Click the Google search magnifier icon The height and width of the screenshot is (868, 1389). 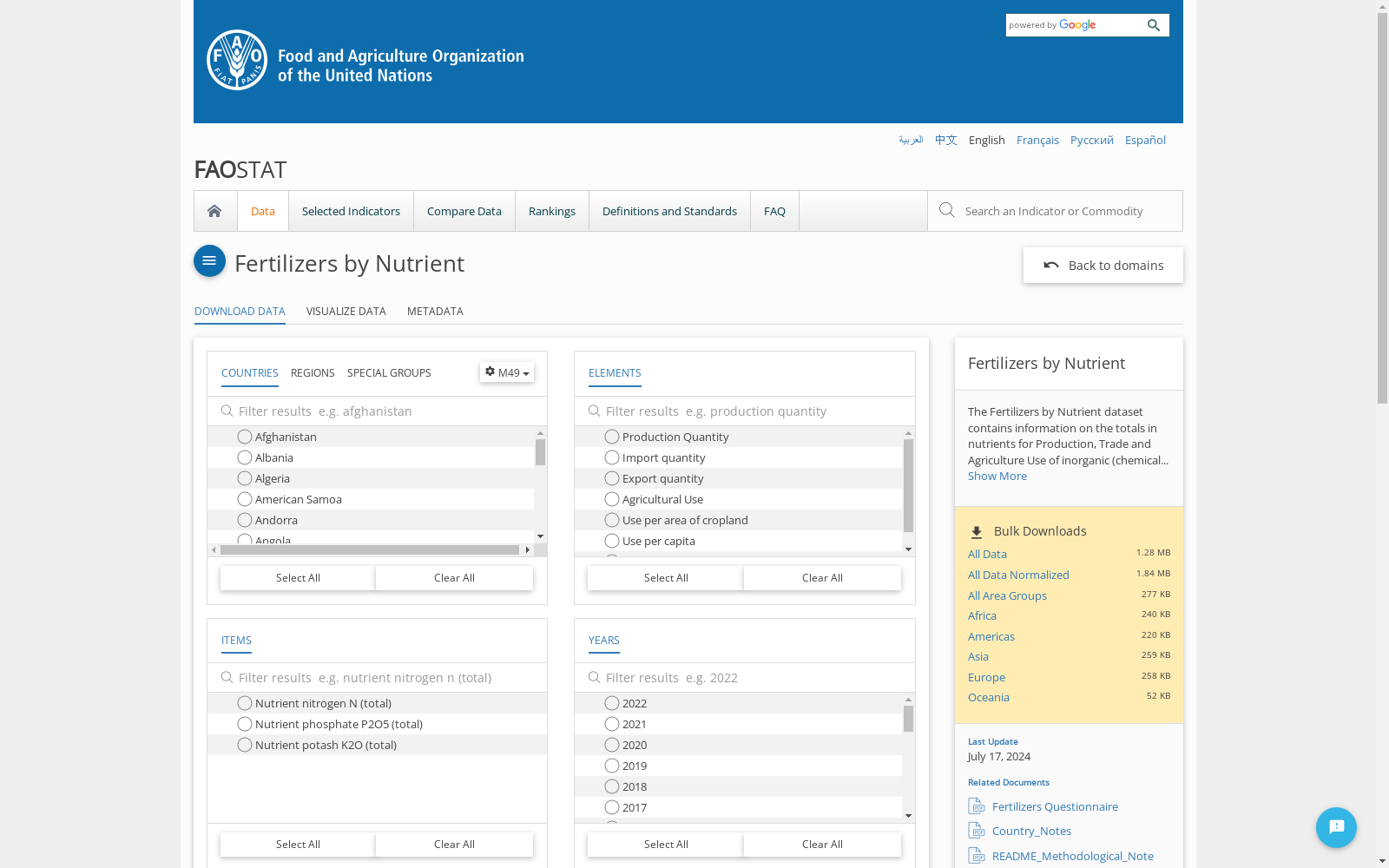pos(1153,25)
